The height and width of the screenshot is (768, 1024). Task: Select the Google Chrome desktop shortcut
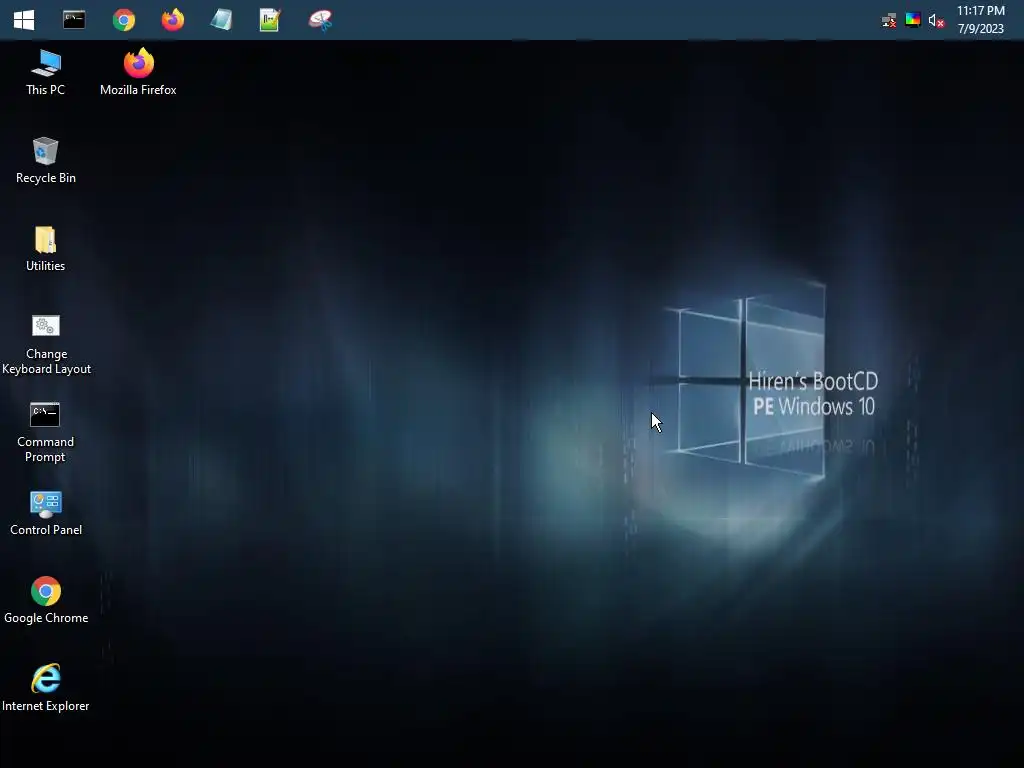(46, 601)
